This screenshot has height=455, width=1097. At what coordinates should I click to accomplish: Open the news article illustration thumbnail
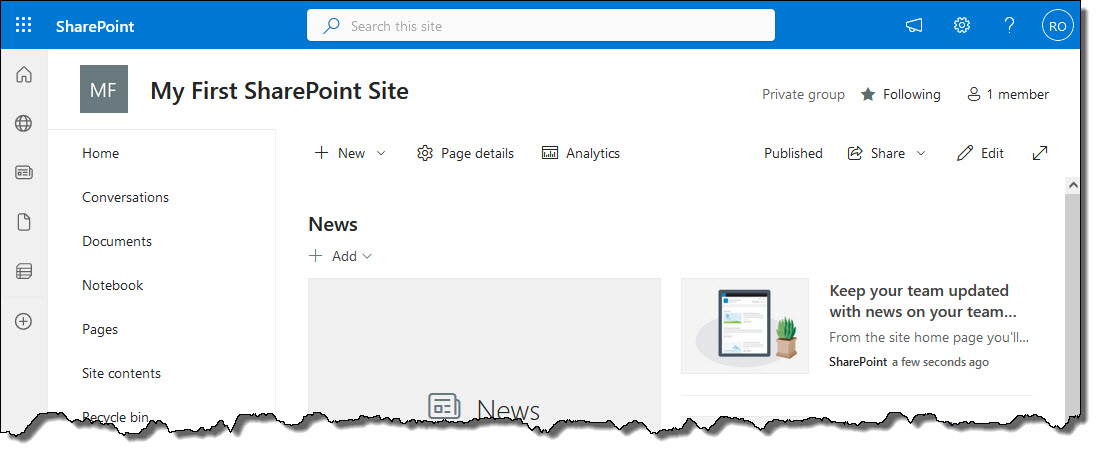(745, 326)
